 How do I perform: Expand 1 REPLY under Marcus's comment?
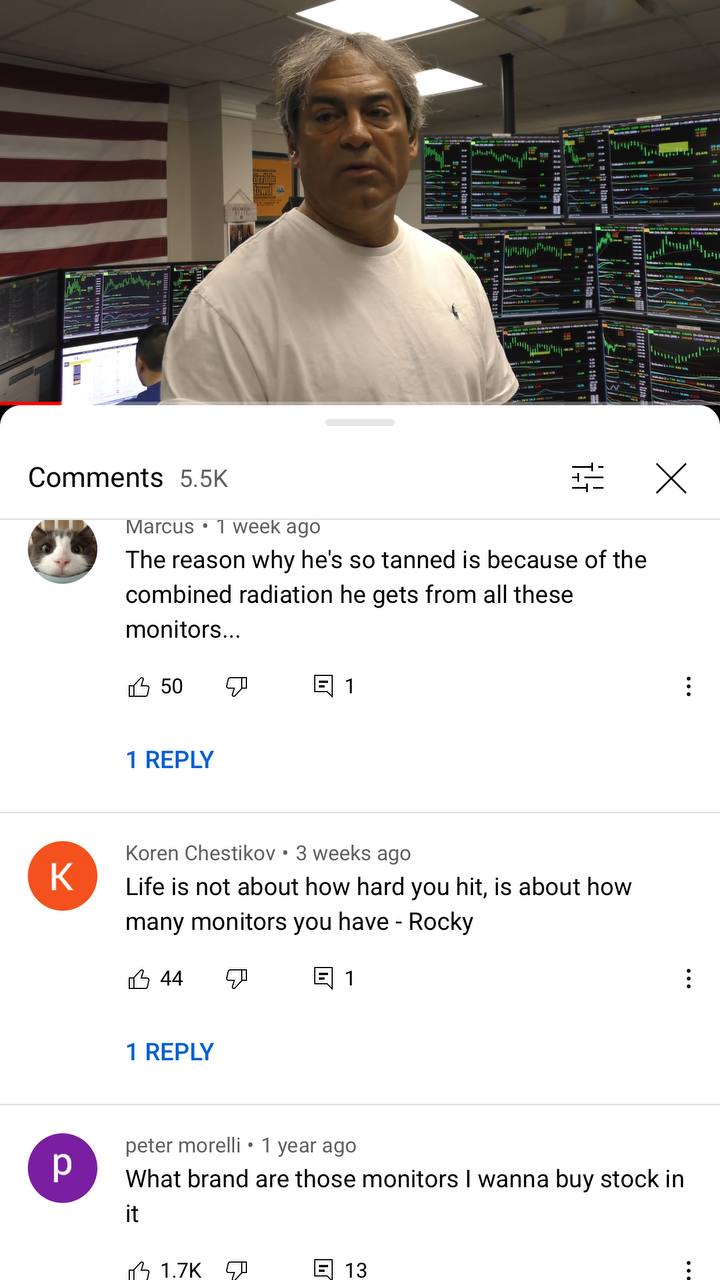[x=170, y=760]
